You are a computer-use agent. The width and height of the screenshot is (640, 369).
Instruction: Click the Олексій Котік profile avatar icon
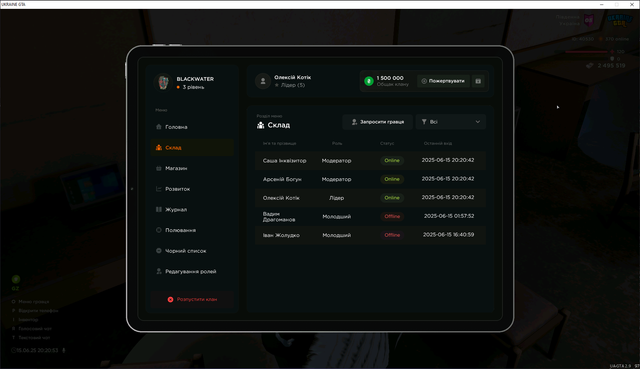263,81
